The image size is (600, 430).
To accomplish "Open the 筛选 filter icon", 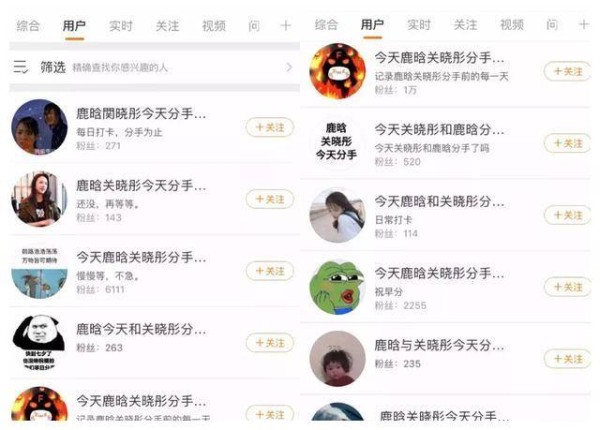I will 20,67.
